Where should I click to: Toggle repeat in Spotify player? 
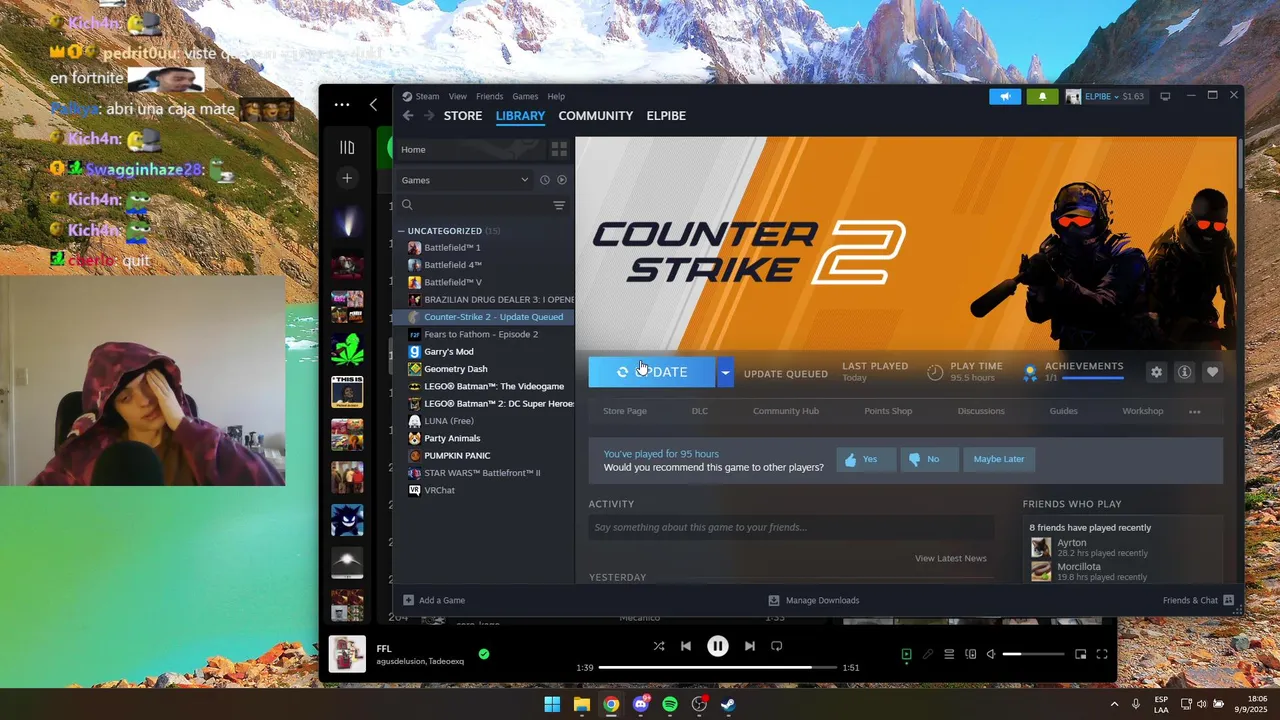click(x=777, y=646)
